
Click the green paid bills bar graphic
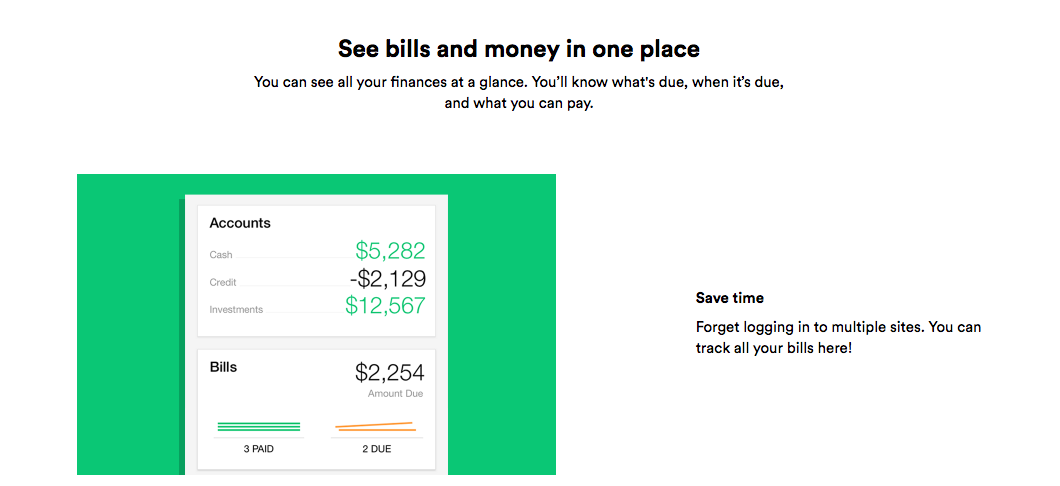259,427
